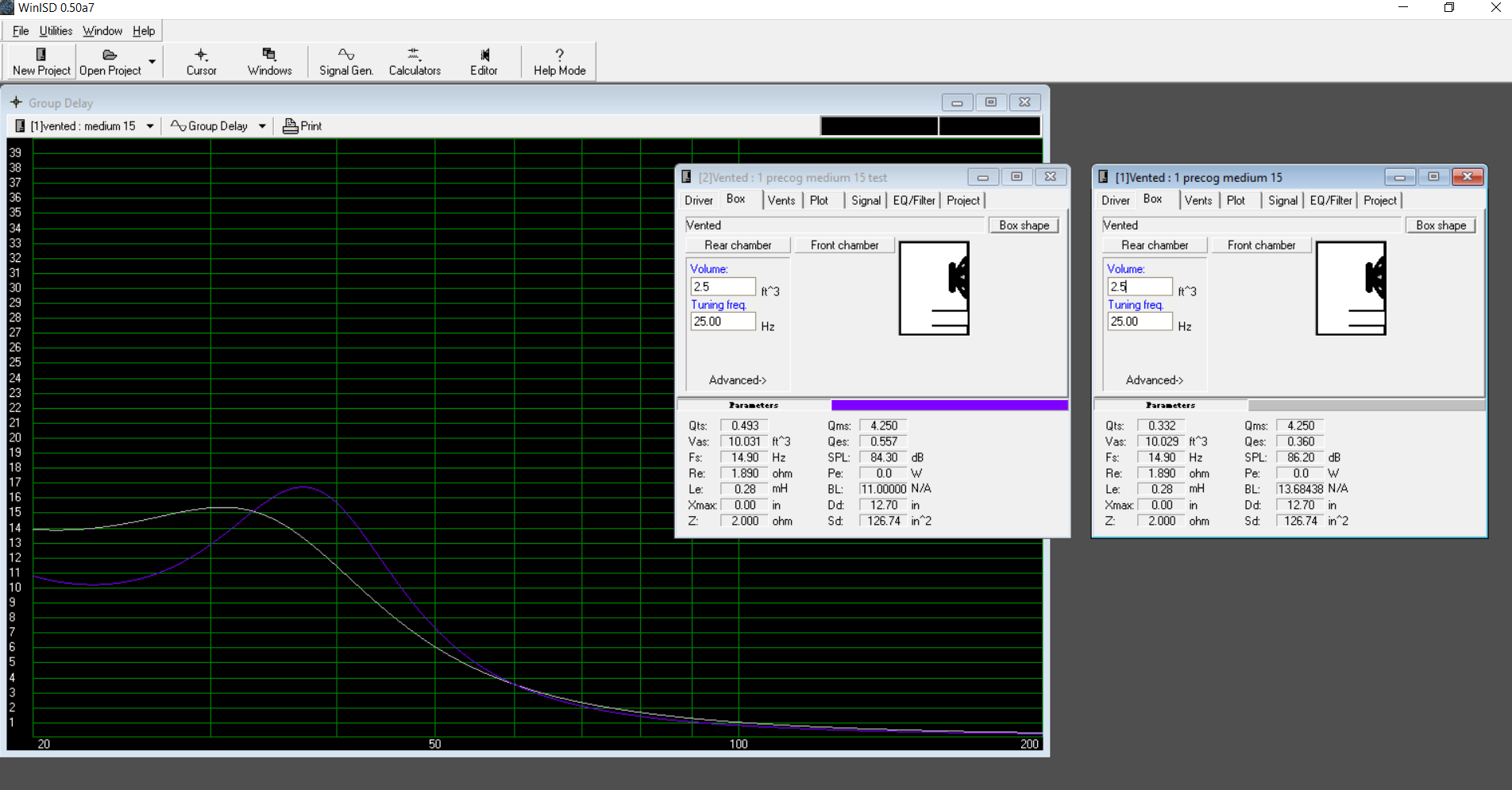Image resolution: width=1512 pixels, height=790 pixels.
Task: Select Front chamber in project 2 window
Action: pyautogui.click(x=844, y=245)
